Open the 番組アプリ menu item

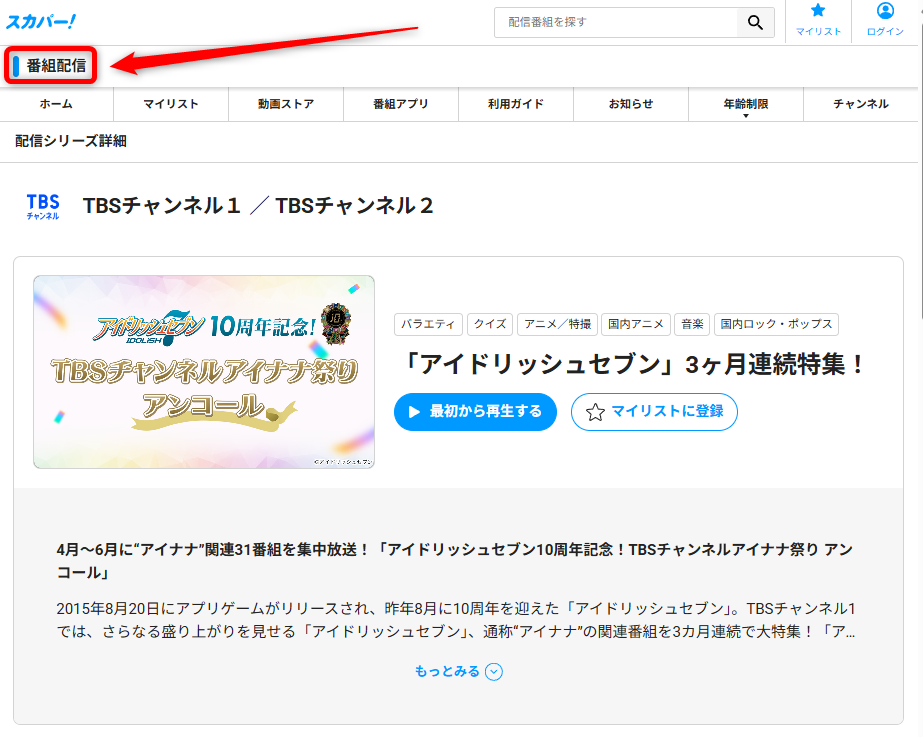pos(400,104)
